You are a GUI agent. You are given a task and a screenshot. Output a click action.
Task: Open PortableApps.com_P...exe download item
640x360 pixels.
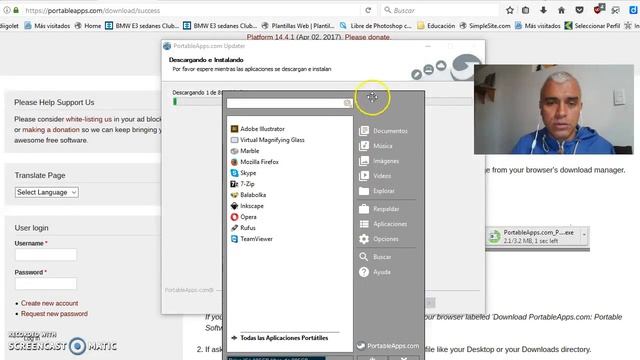coord(533,236)
